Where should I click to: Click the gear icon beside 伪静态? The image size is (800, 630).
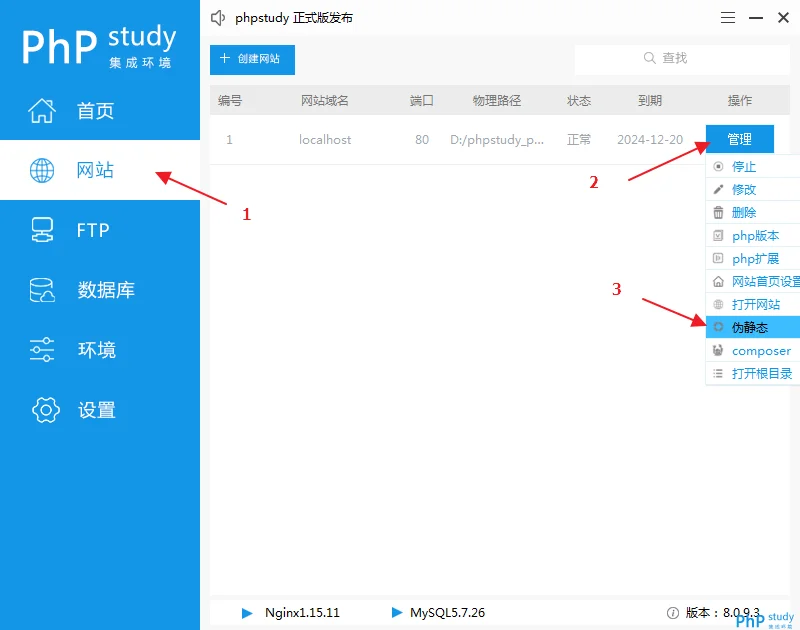click(718, 327)
